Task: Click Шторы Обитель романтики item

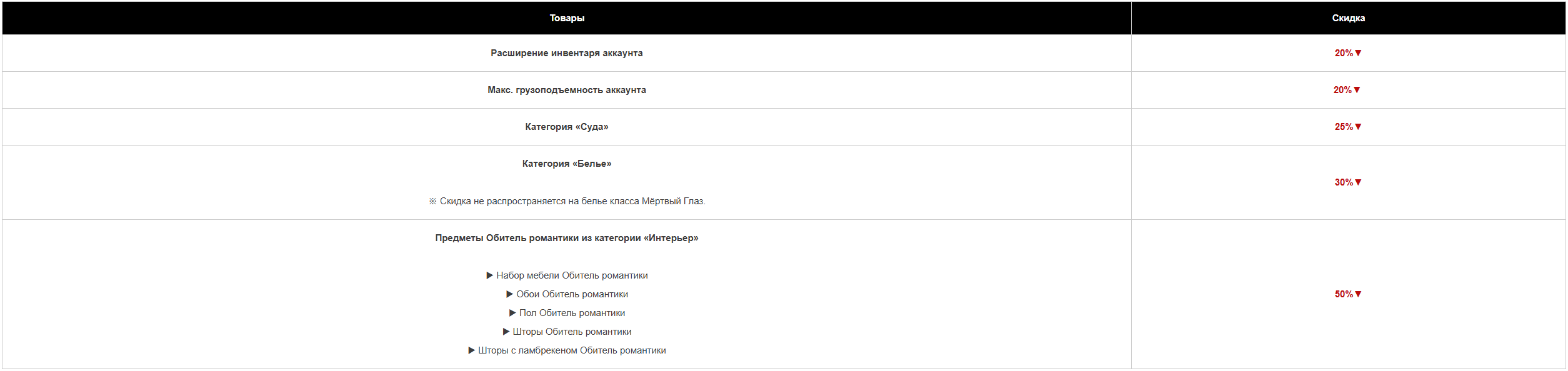Action: [x=572, y=332]
